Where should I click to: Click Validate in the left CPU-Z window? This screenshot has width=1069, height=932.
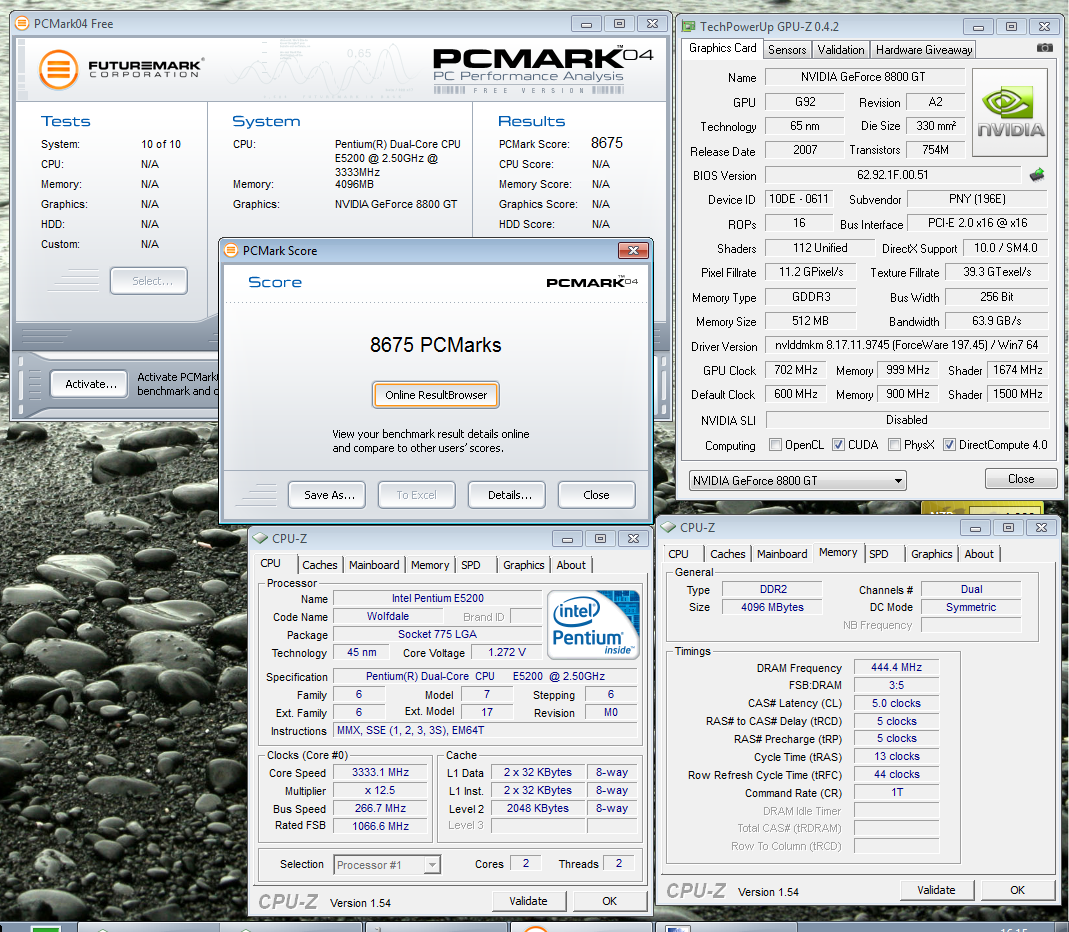point(529,901)
